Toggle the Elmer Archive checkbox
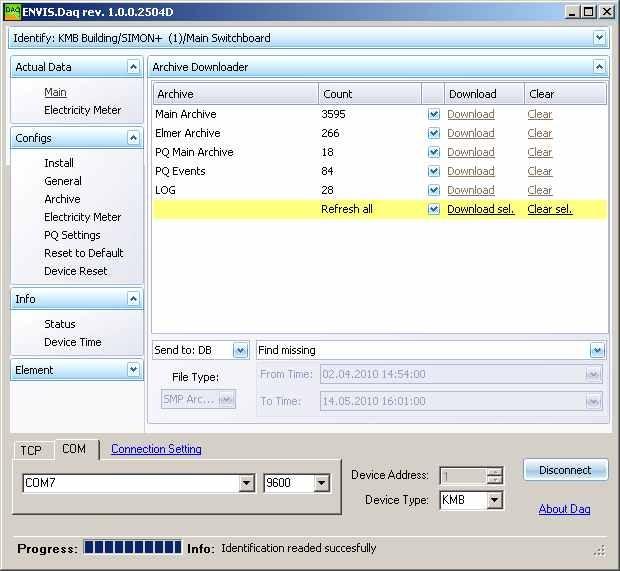 [x=434, y=133]
